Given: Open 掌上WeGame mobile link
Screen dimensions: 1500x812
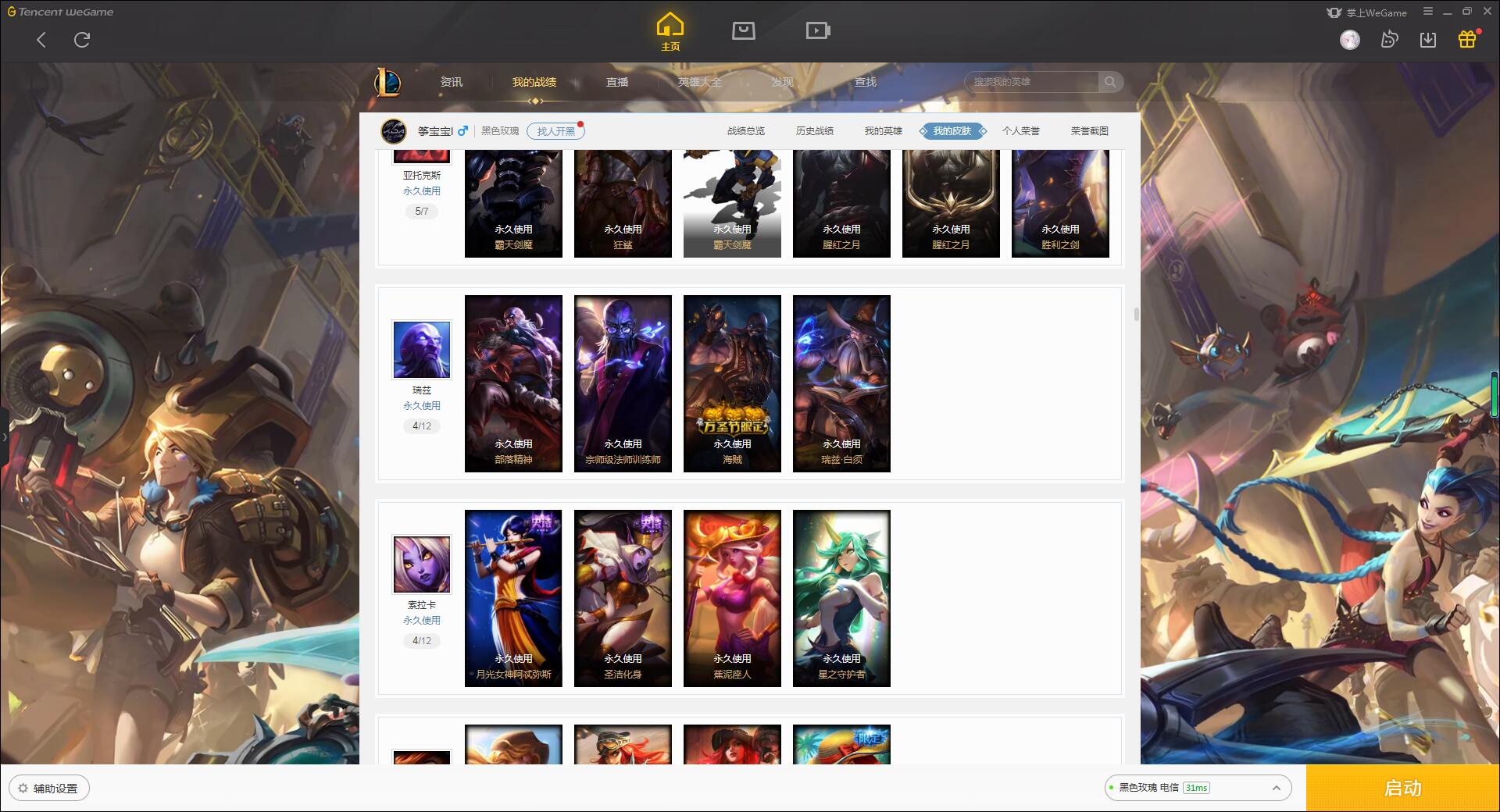Looking at the screenshot, I should click(1366, 12).
